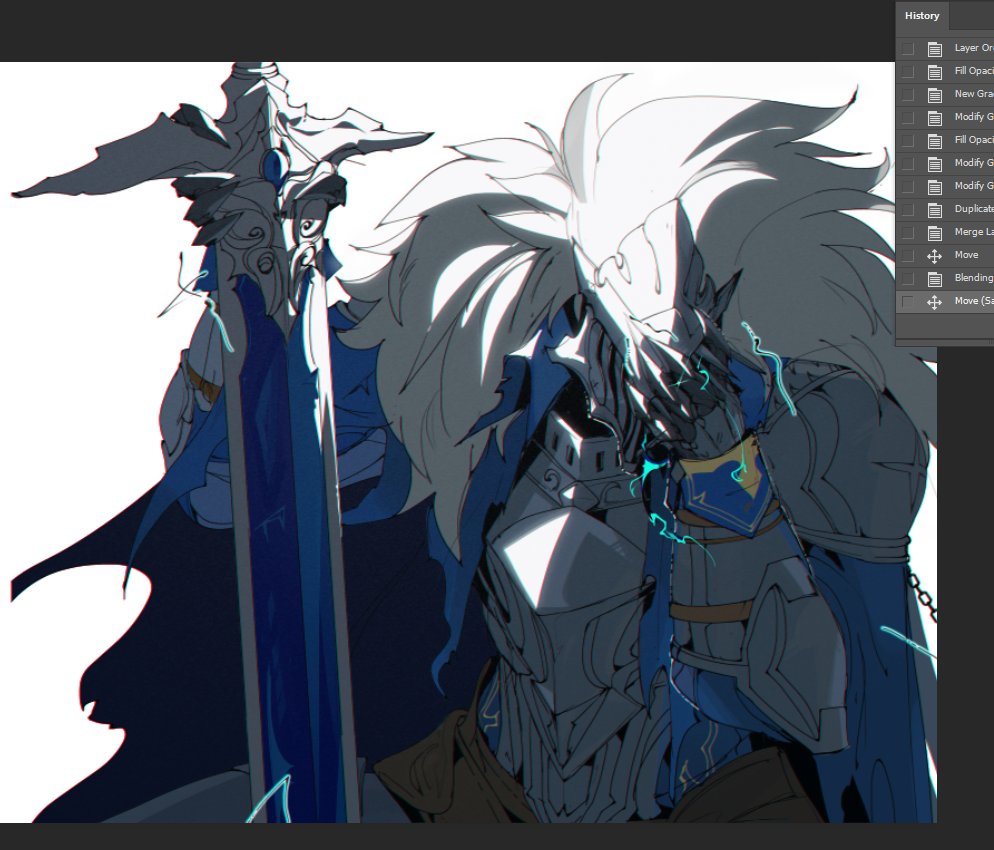The image size is (994, 850).
Task: Click the document icon of the Layer Order state
Action: (934, 48)
